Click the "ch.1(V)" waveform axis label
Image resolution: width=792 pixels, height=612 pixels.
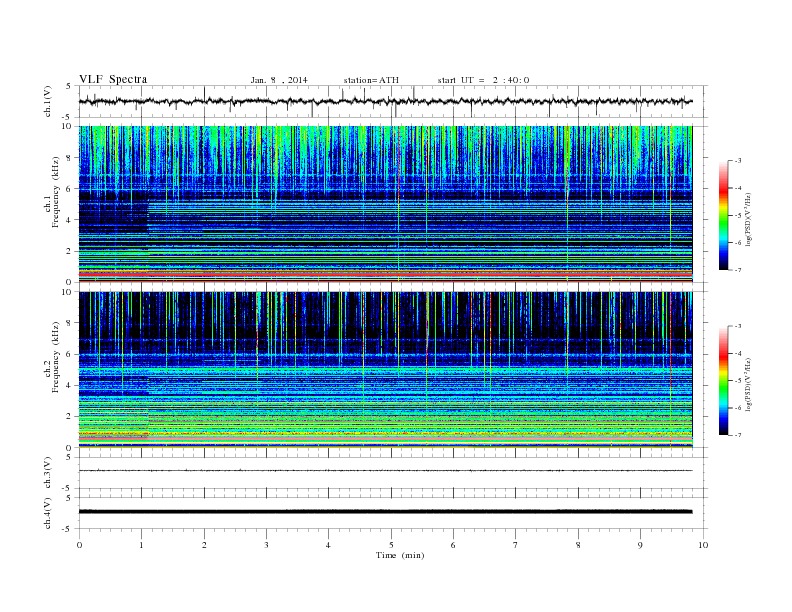(48, 101)
